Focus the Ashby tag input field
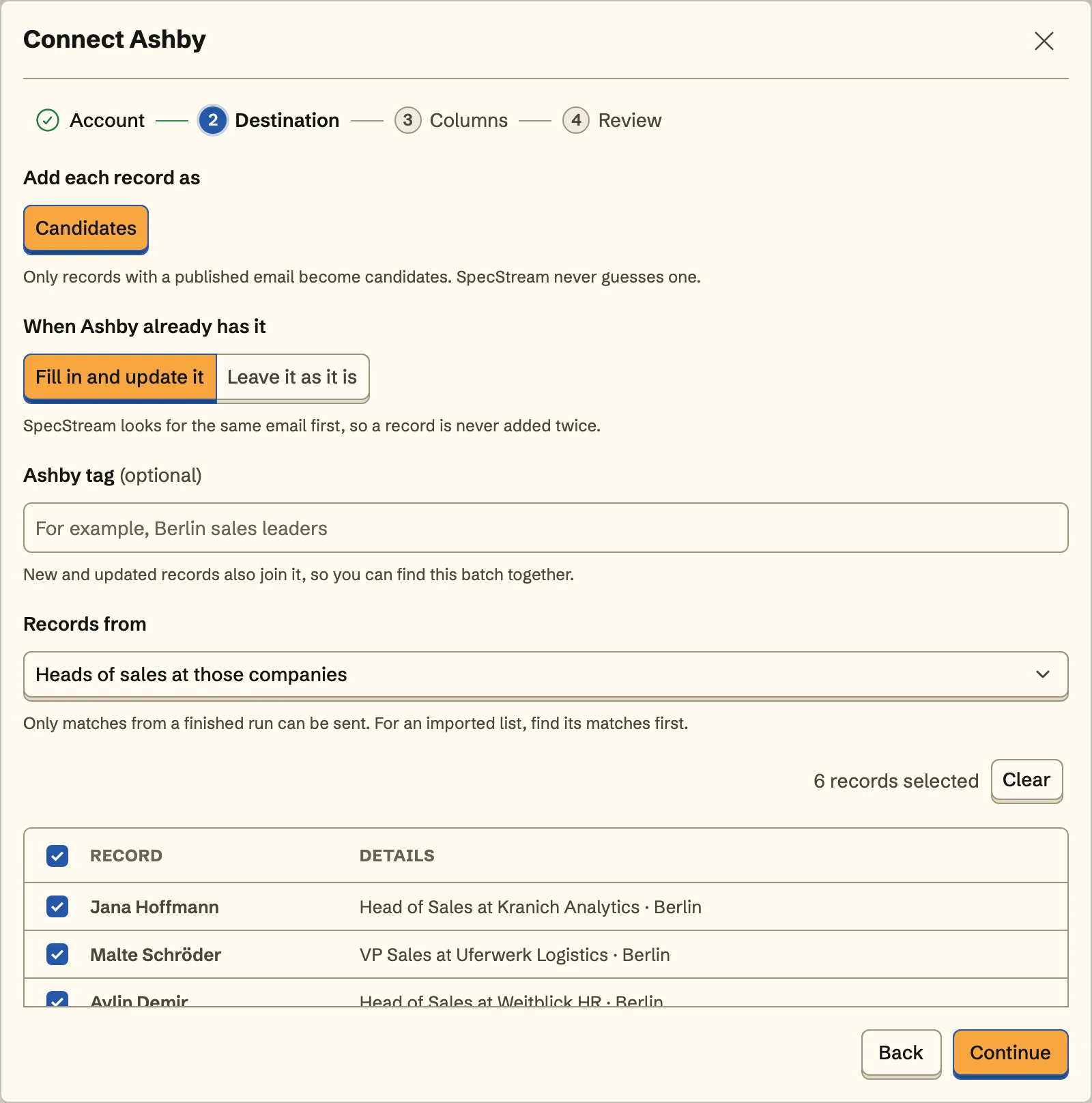 (x=546, y=528)
